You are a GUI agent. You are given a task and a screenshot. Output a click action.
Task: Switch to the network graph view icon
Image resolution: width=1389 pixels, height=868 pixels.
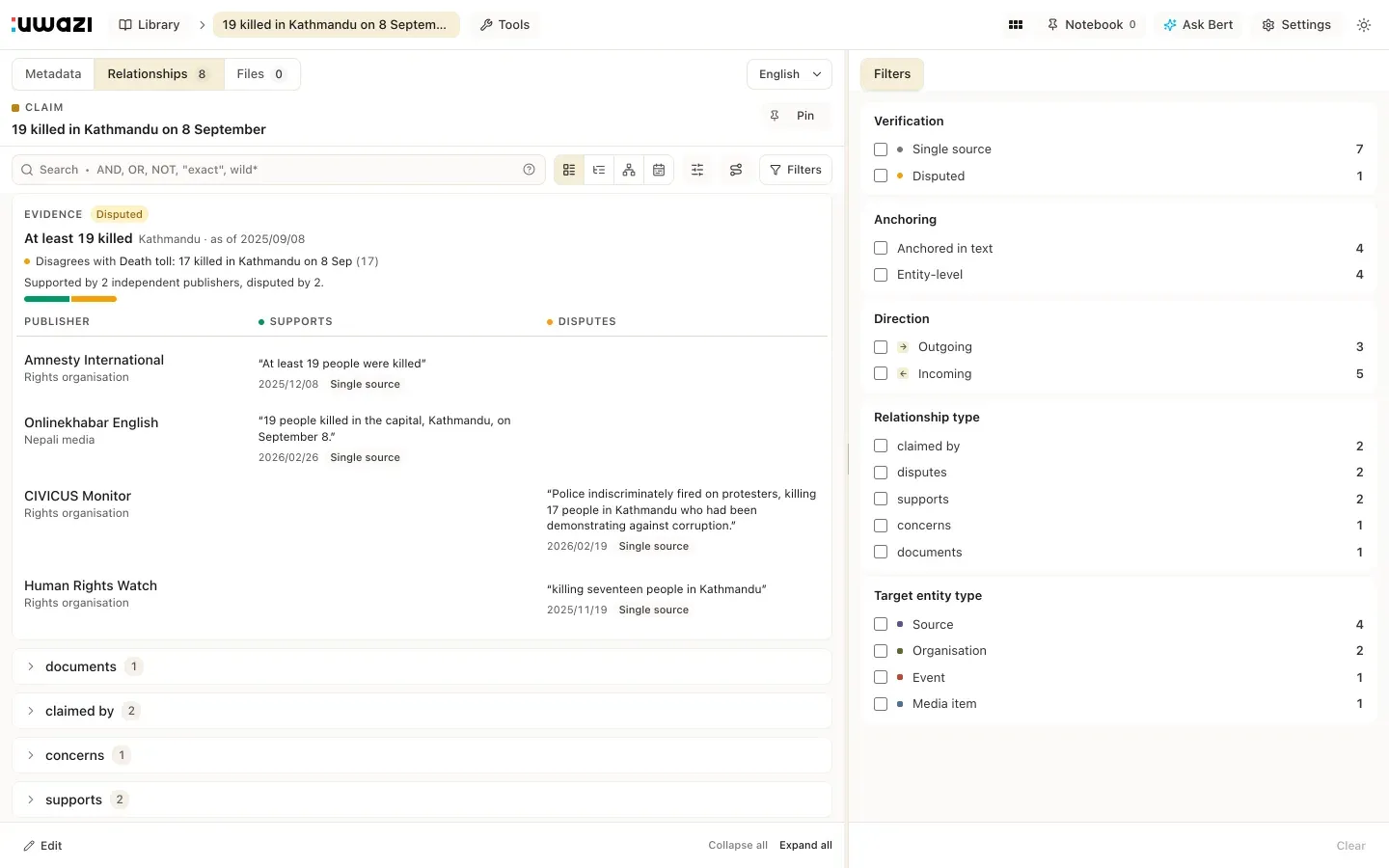coord(629,170)
